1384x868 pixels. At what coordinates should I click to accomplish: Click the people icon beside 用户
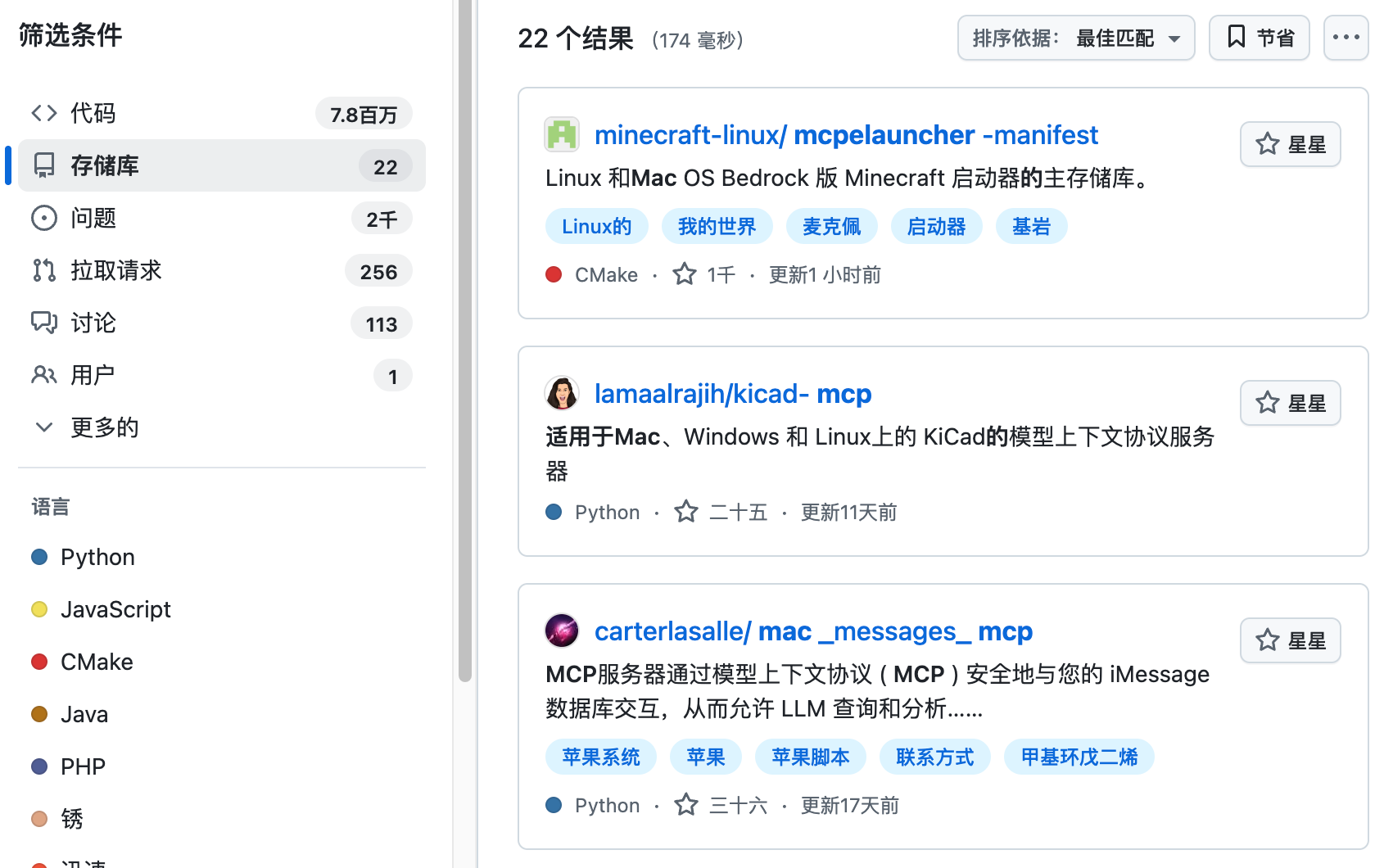44,375
